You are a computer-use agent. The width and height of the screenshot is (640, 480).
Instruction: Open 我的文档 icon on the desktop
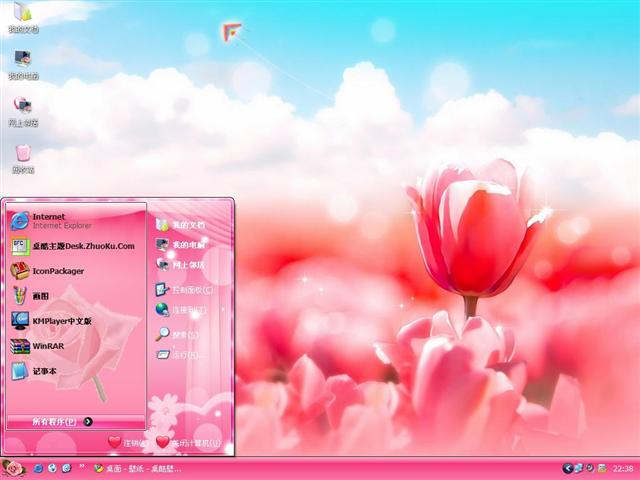coord(23,17)
